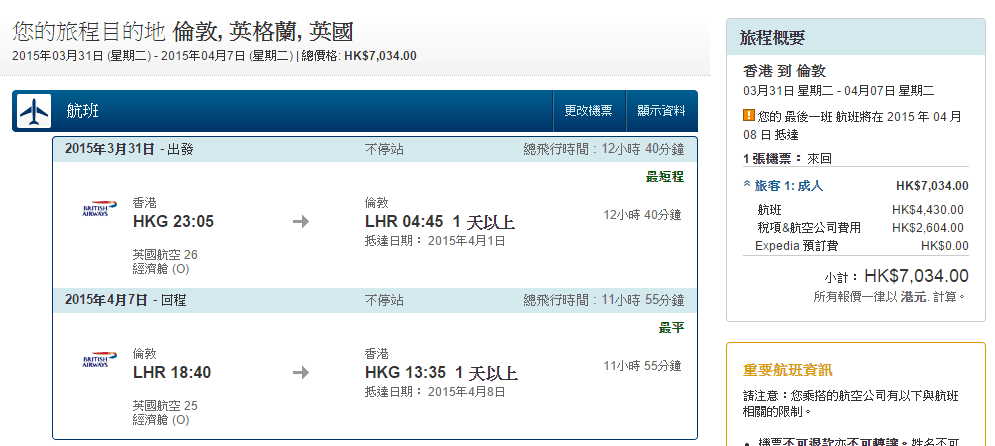Click the arrow between LHR 18:40 and HKG 13:35
Screen dimensions: 995x446
click(x=301, y=373)
